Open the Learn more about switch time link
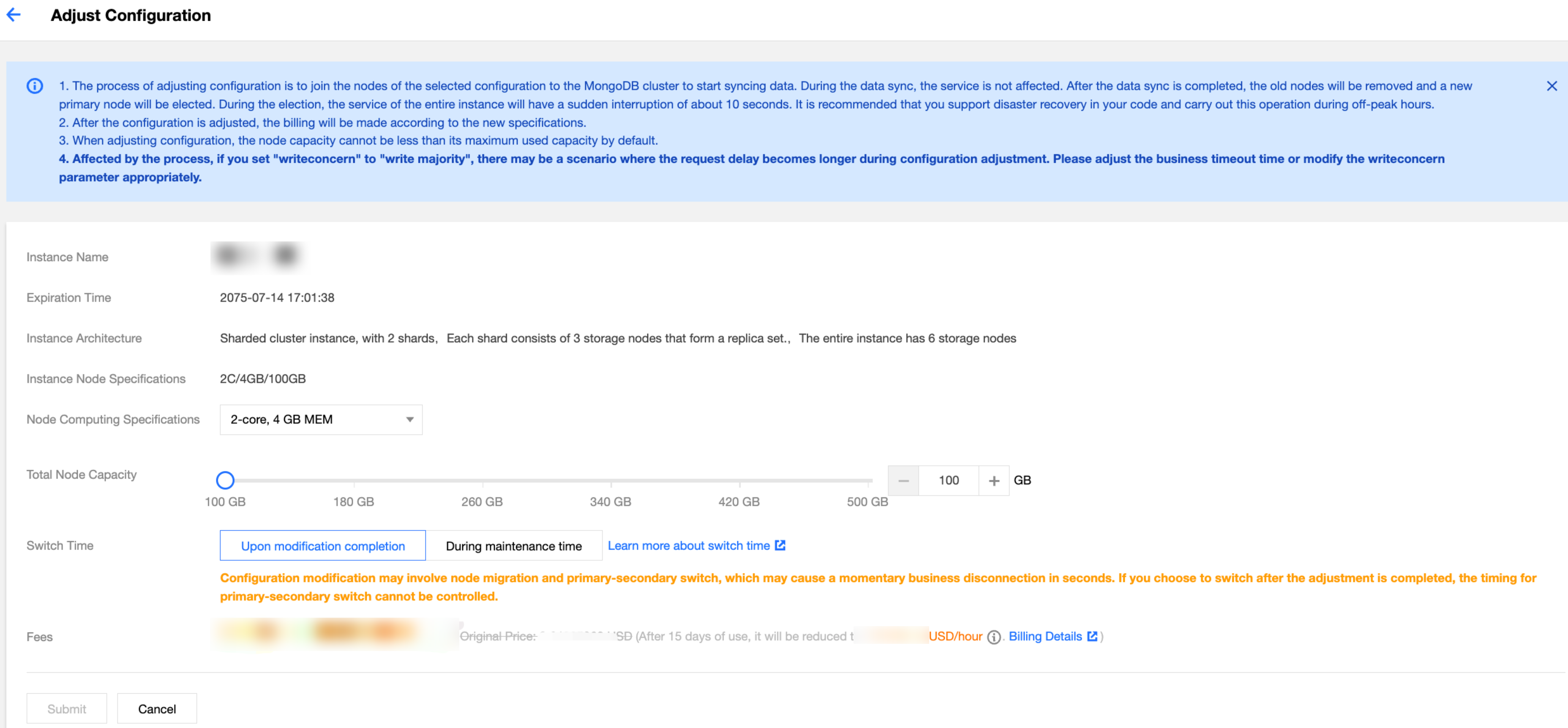1568x728 pixels. [688, 546]
